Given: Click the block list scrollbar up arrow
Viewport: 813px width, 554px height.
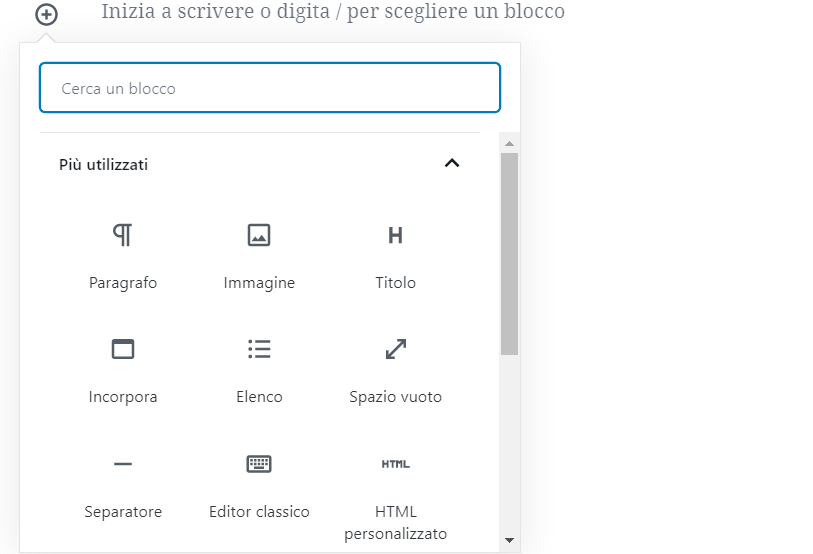Looking at the screenshot, I should click(509, 142).
